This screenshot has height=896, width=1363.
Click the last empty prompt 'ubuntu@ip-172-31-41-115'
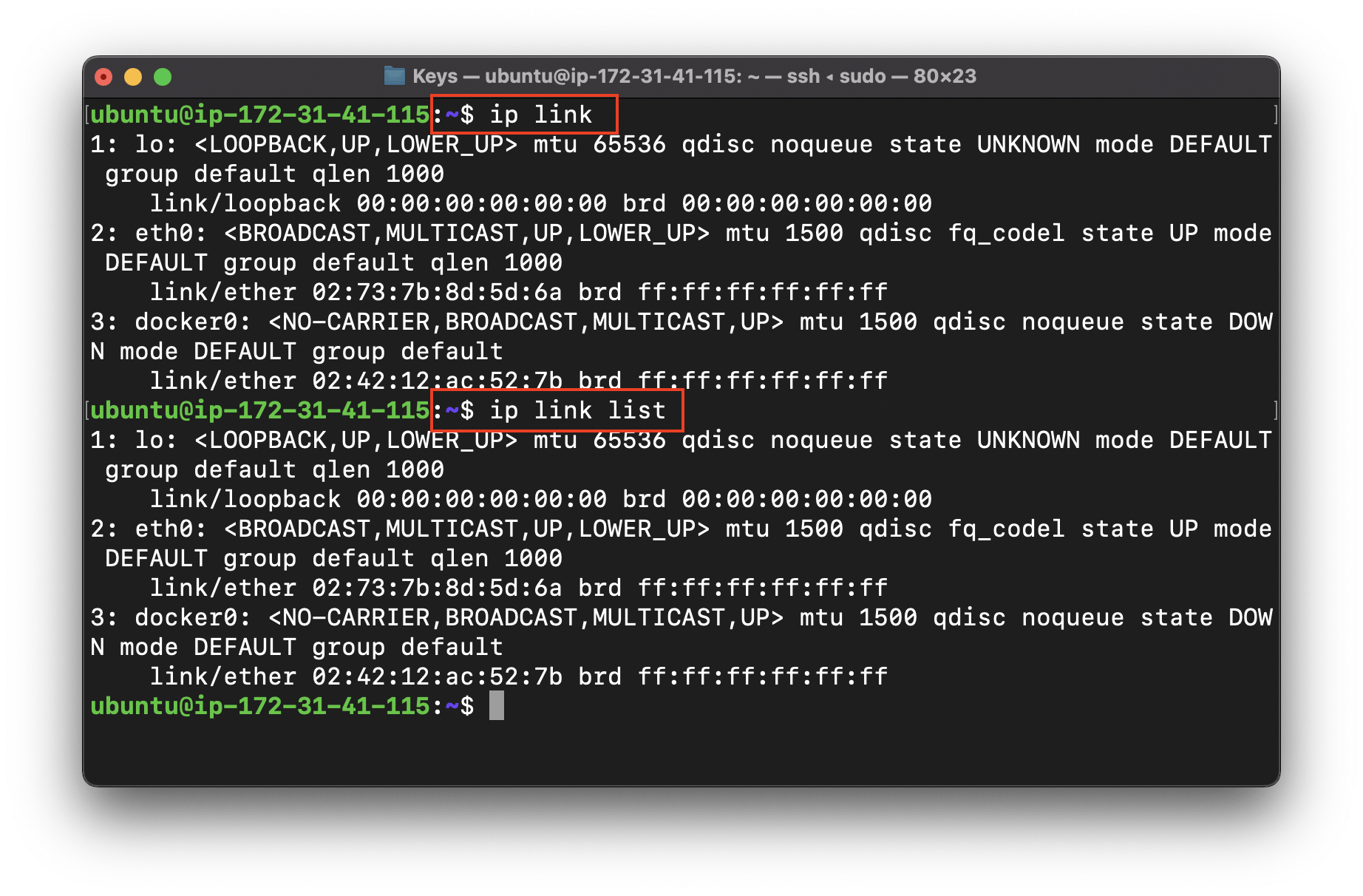260,706
